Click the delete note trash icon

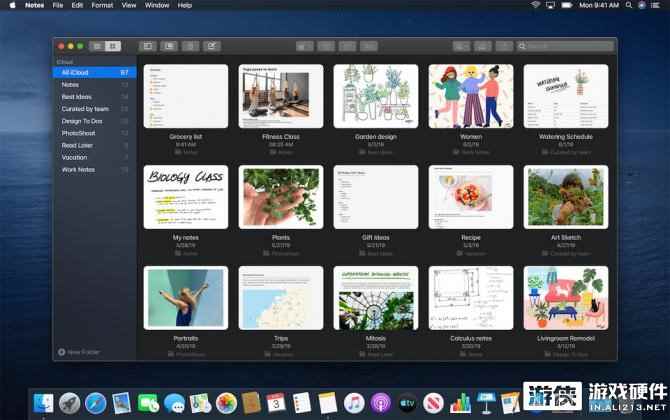191,46
